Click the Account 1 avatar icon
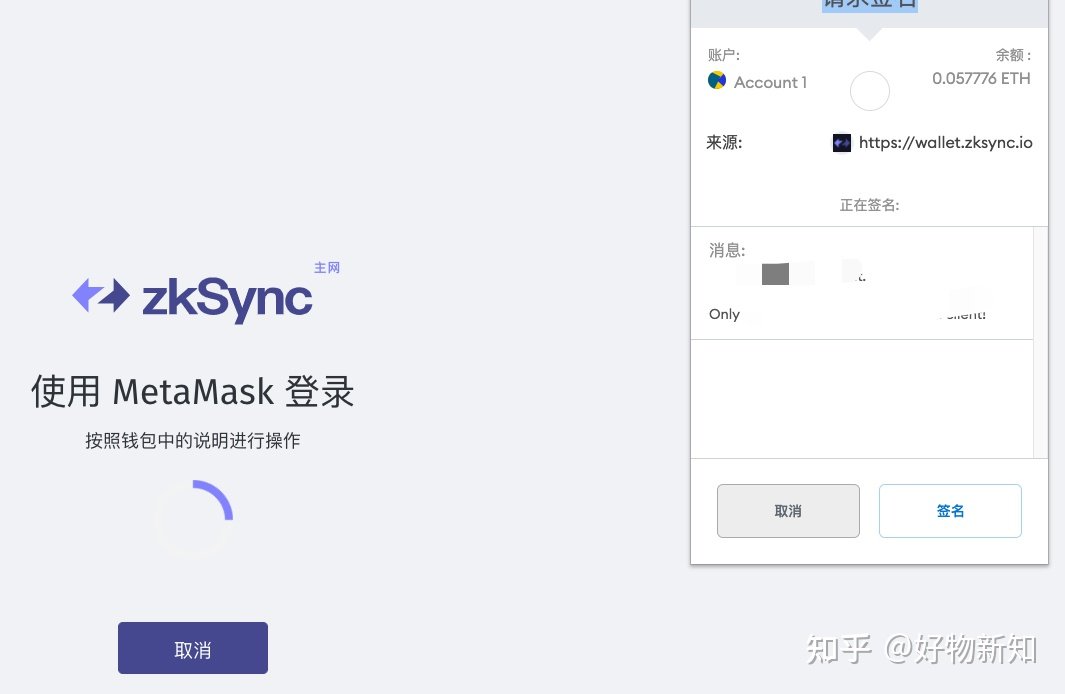The image size is (1065, 694). click(717, 81)
